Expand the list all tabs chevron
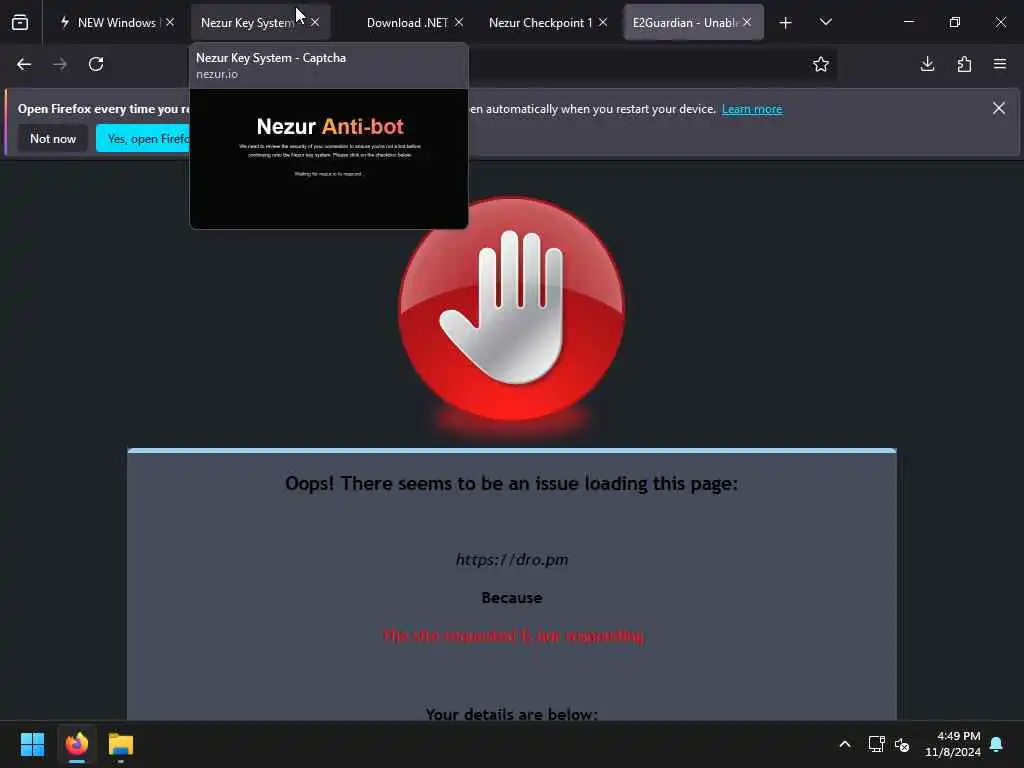Screen dimensions: 1024x768 [825, 22]
